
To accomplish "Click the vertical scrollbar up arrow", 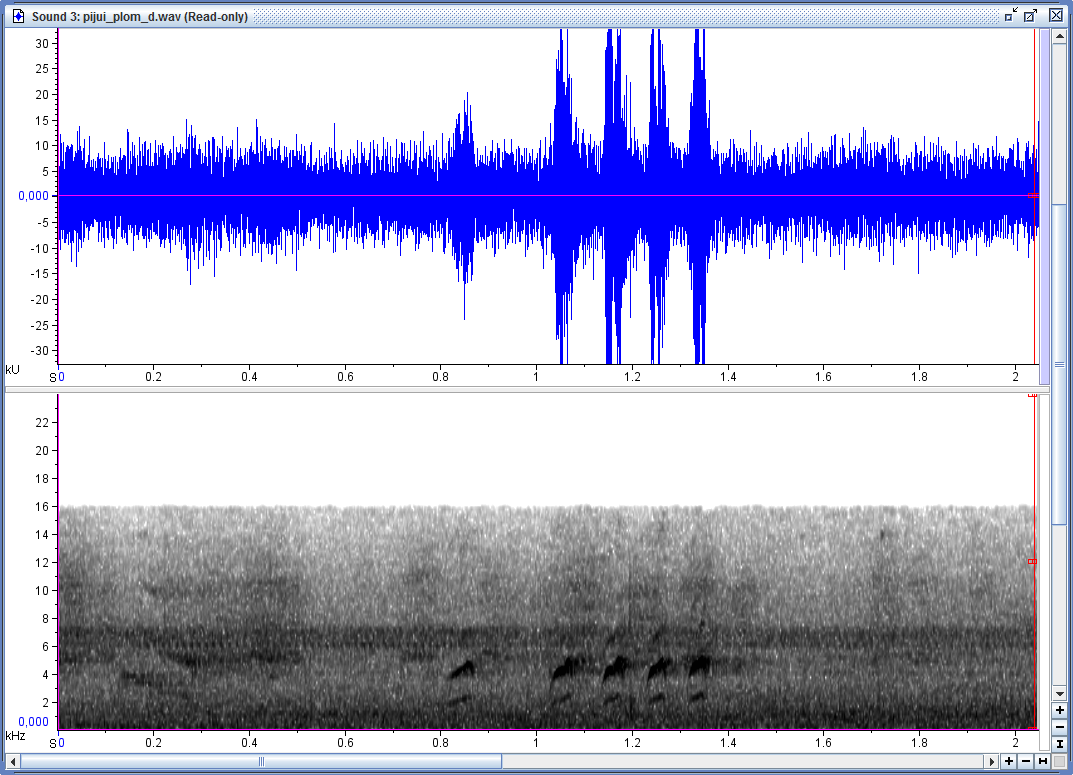I will pos(1059,36).
